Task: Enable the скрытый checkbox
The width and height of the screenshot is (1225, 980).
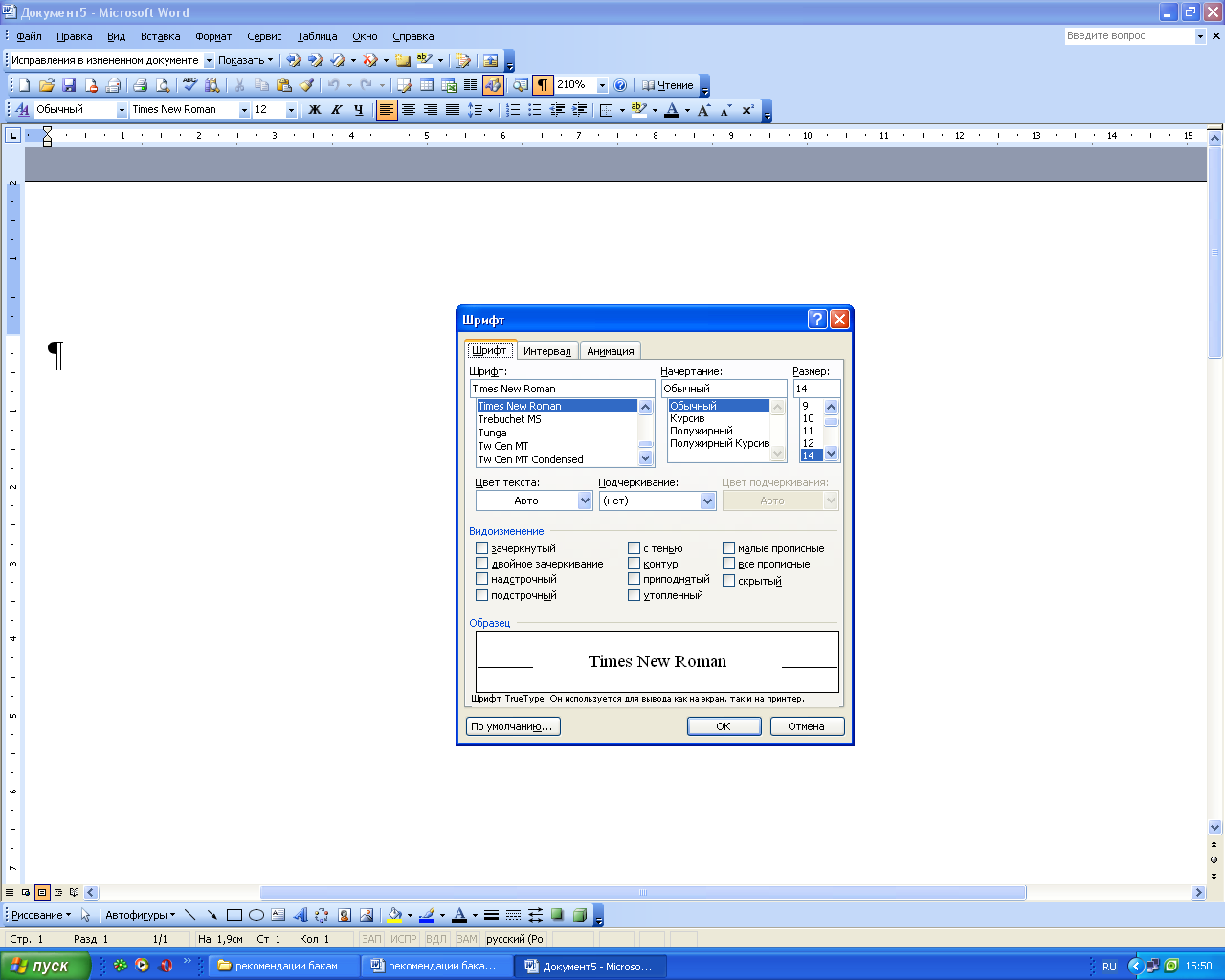Action: tap(728, 581)
